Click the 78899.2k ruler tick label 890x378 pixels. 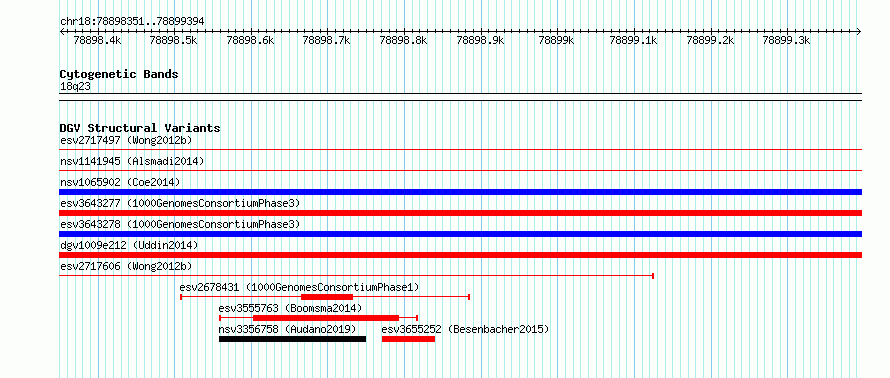710,40
